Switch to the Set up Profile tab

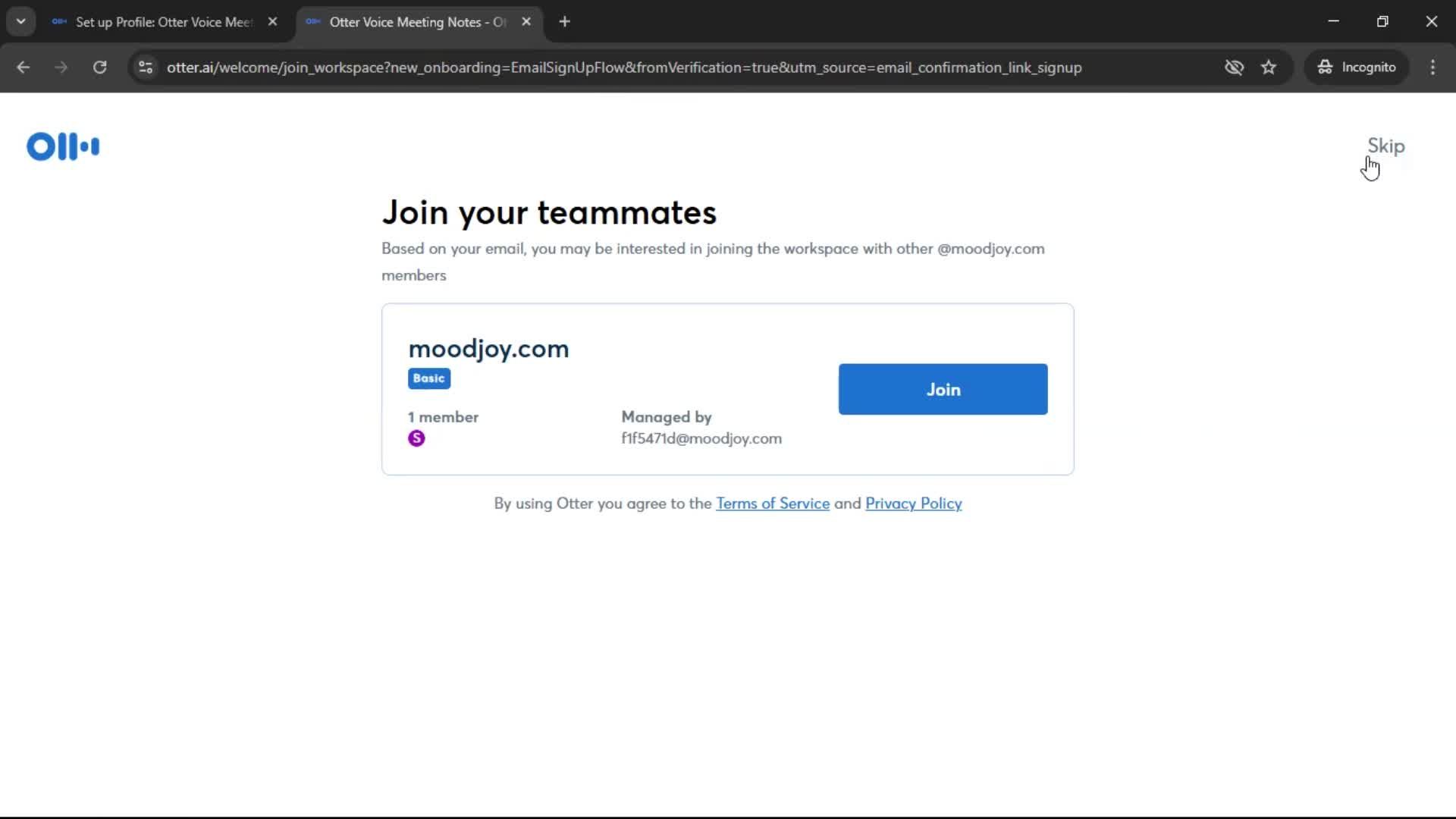164,22
